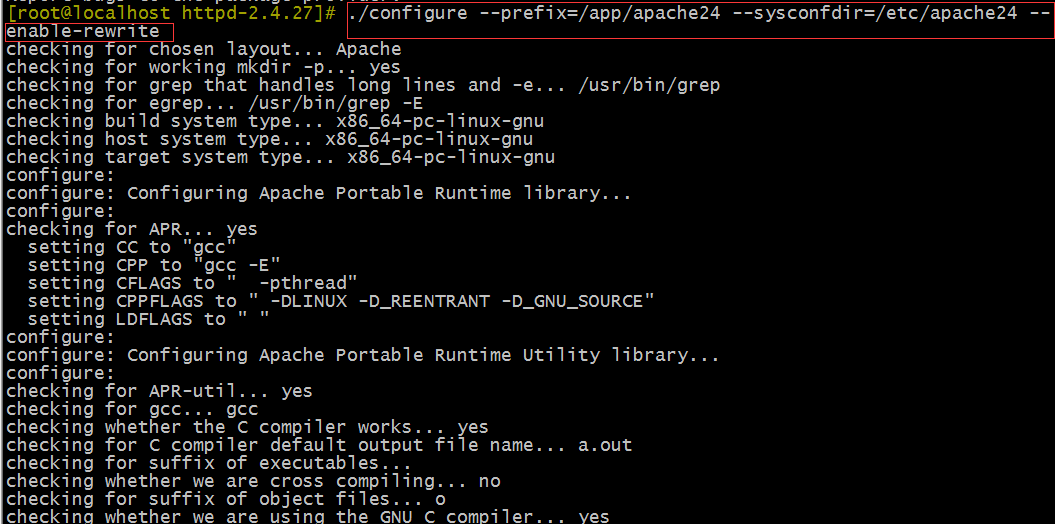Click 'Configuring Apache Portable Runtime library...' line
1055x524 pixels.
319,194
